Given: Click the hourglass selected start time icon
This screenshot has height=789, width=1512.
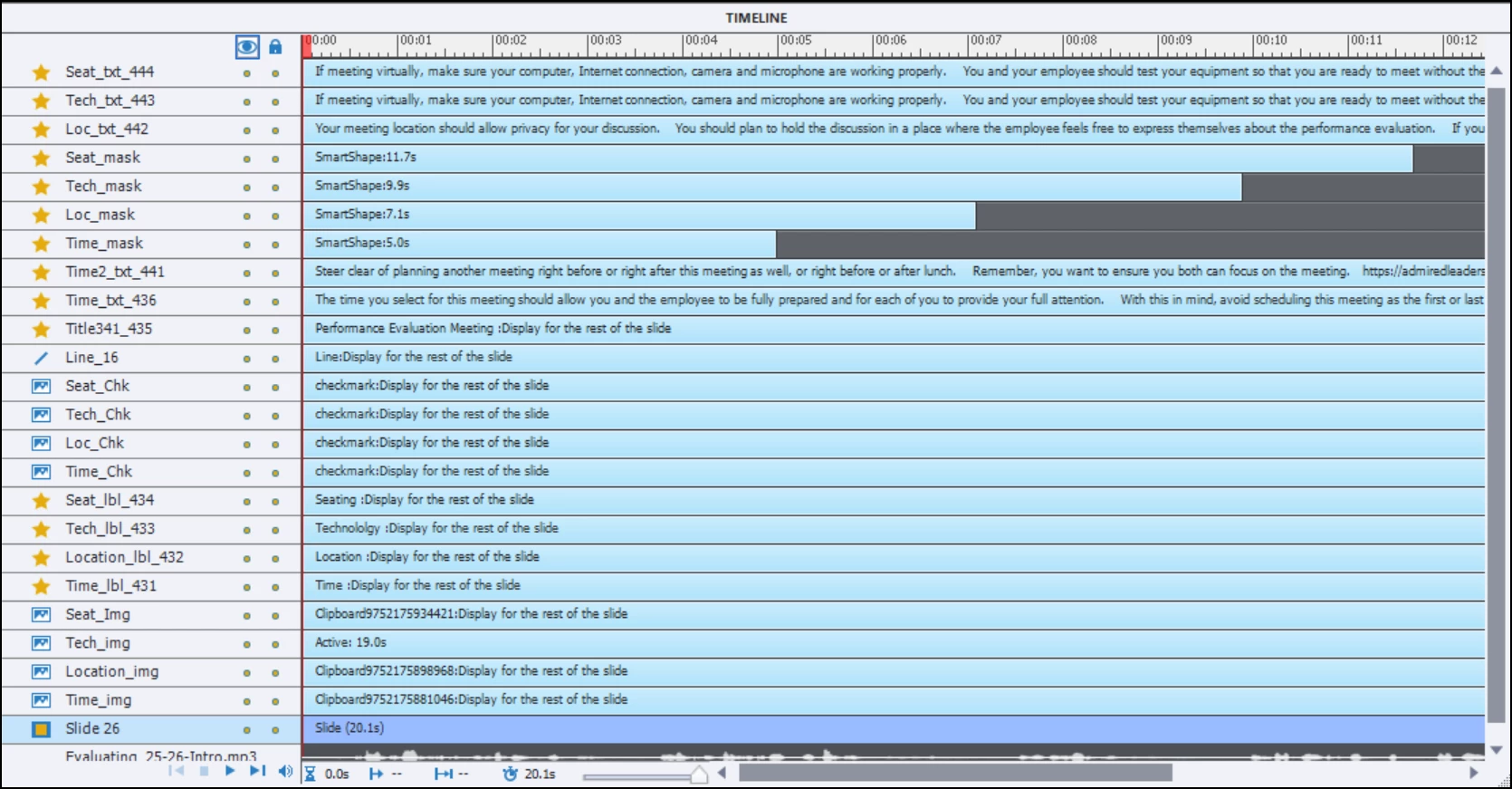Looking at the screenshot, I should pos(310,774).
